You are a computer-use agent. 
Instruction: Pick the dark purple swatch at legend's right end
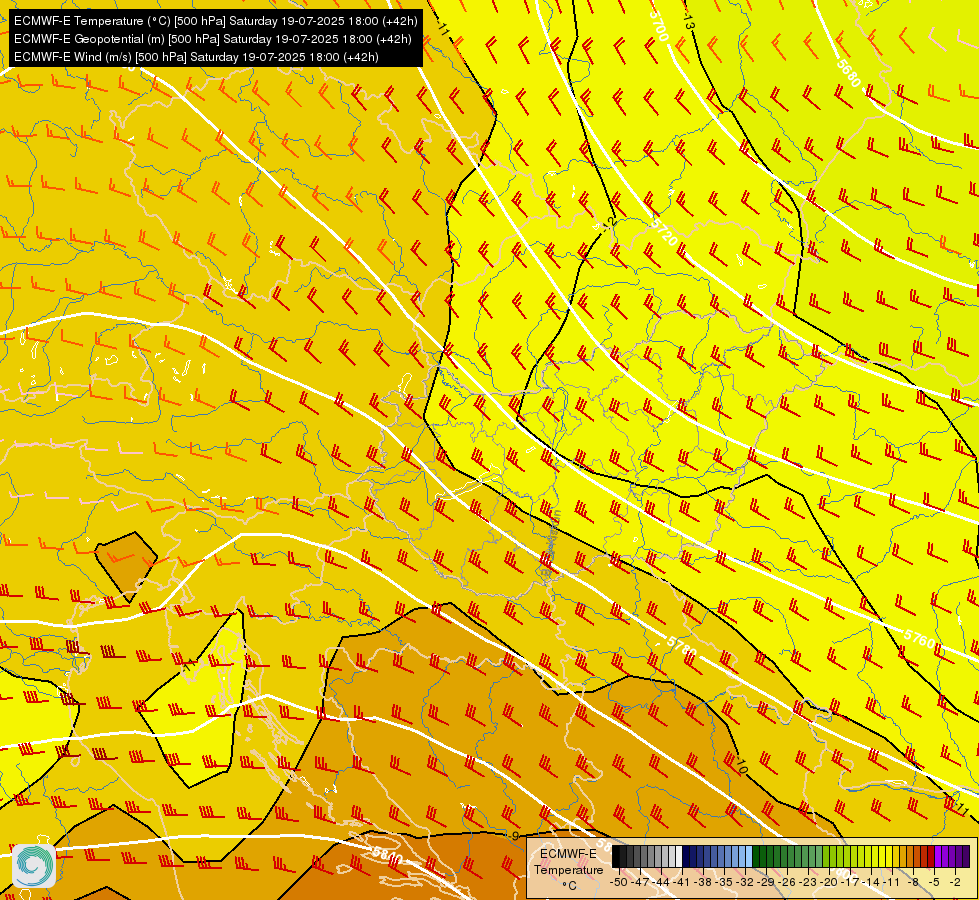tap(966, 856)
